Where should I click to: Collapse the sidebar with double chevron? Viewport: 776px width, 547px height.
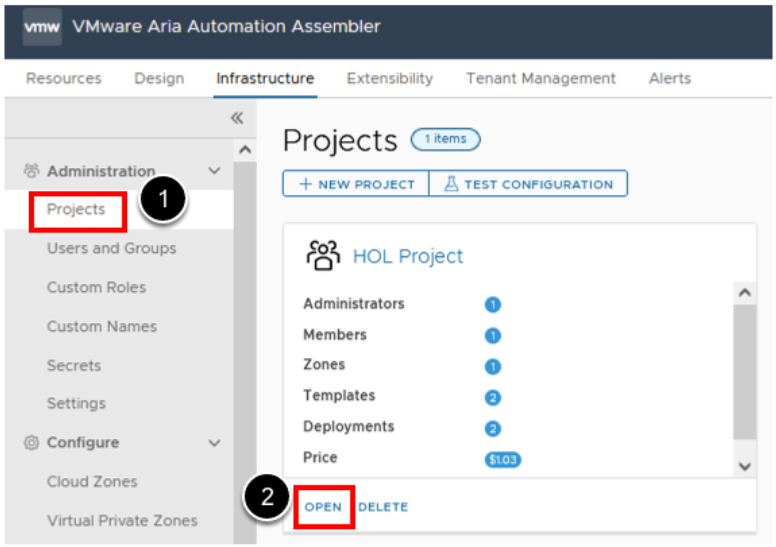click(x=237, y=118)
